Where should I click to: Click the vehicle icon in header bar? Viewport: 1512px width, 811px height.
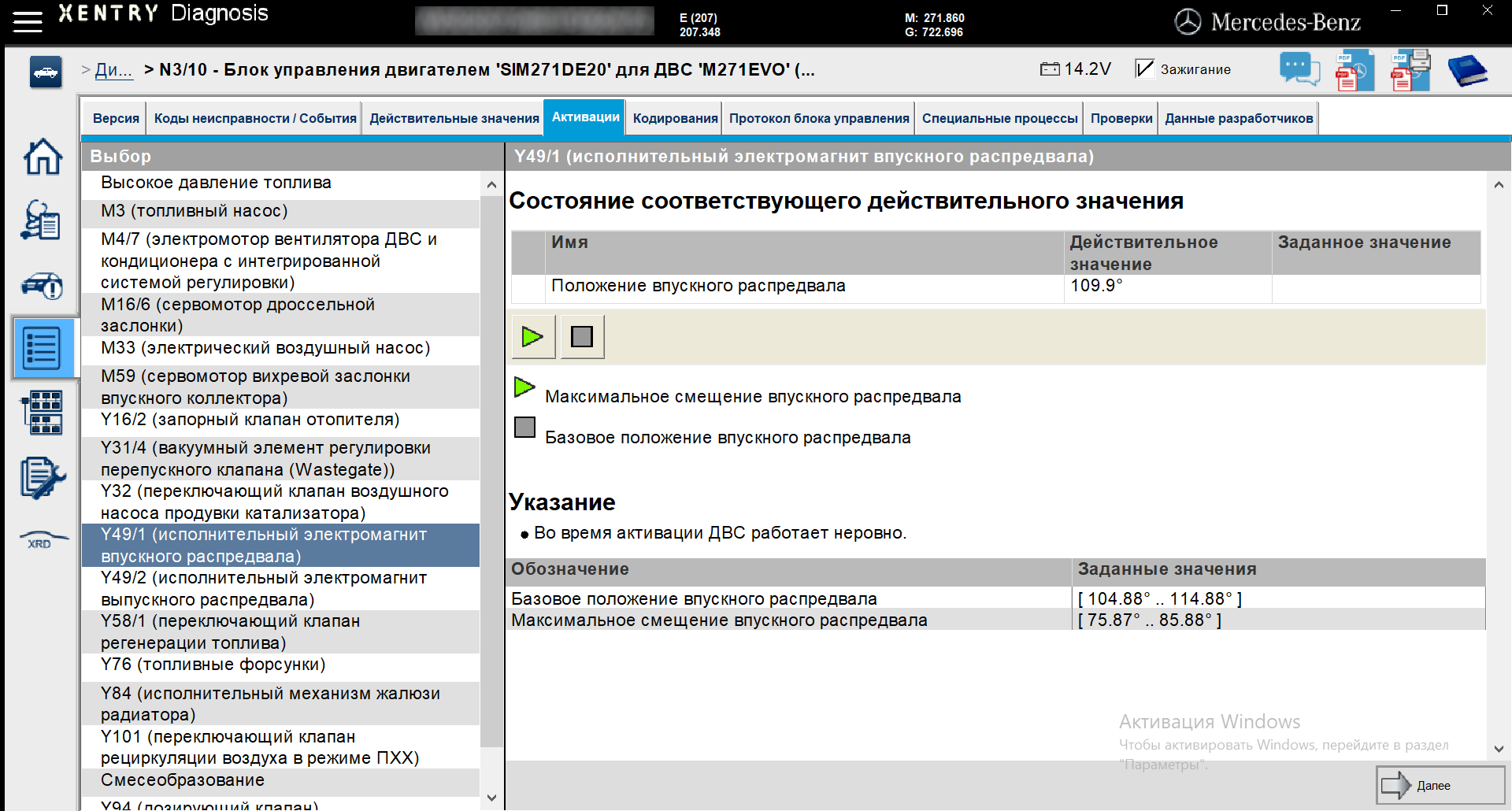[x=46, y=72]
